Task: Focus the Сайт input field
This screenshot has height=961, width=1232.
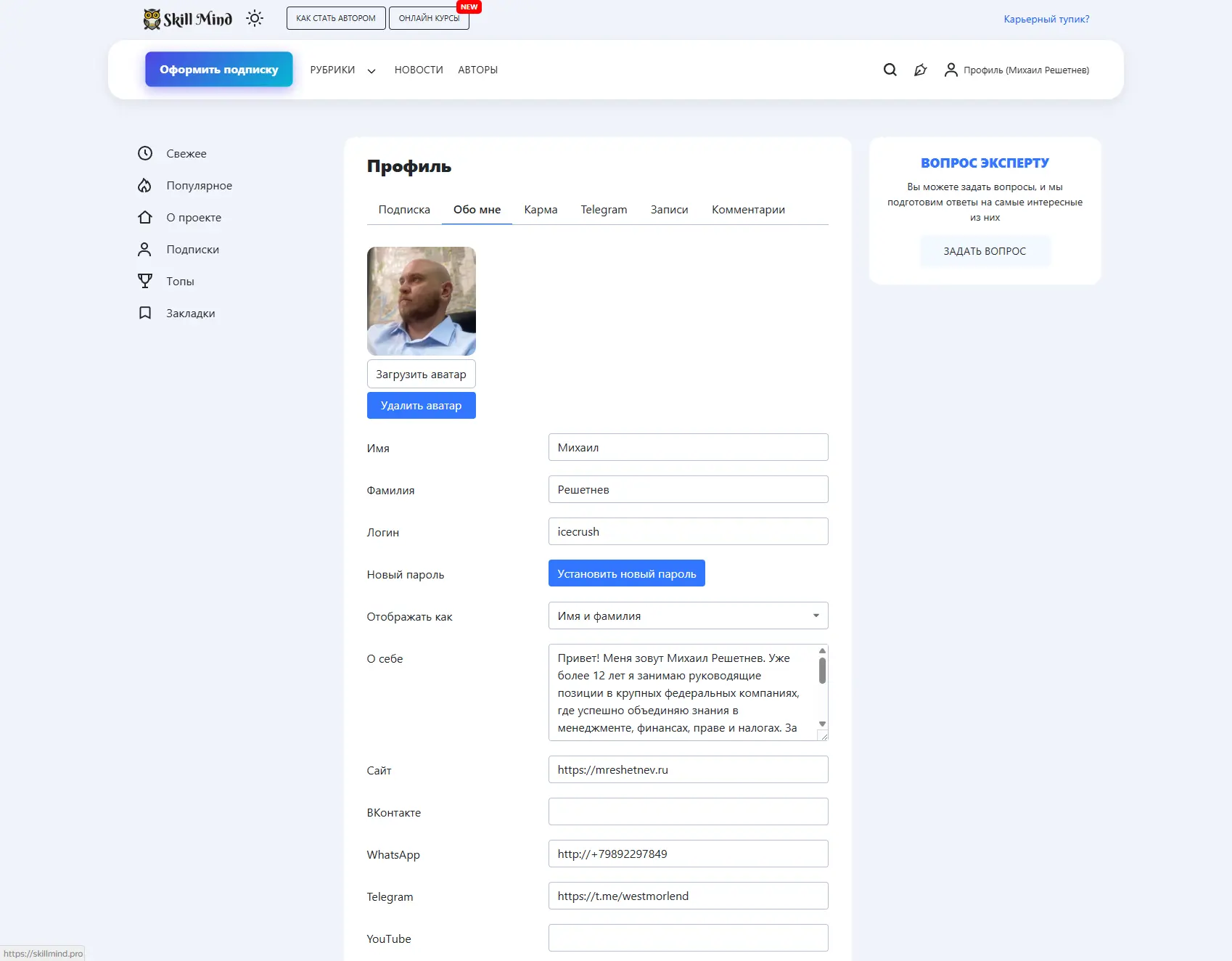Action: [688, 769]
